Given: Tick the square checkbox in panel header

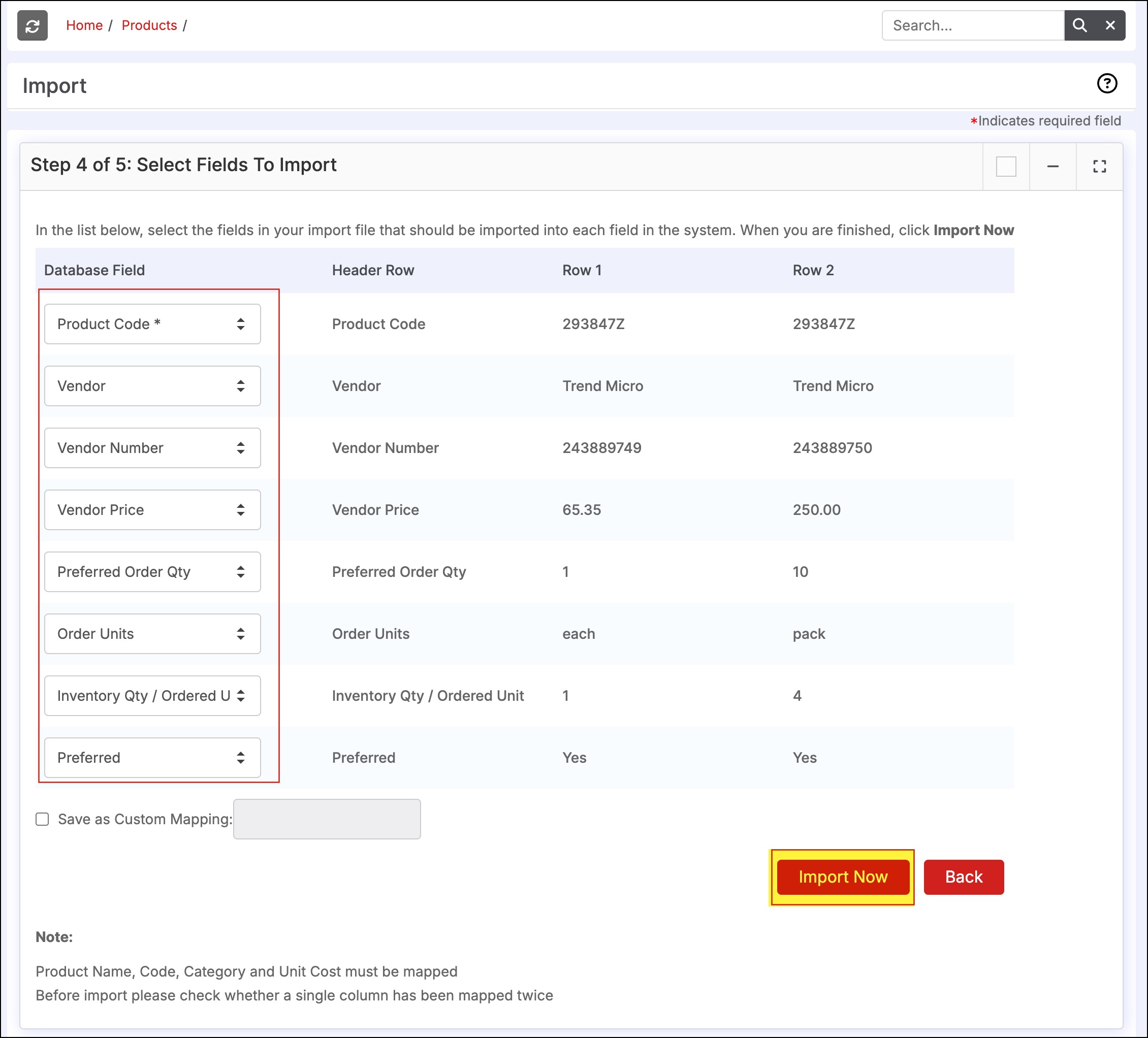Looking at the screenshot, I should pyautogui.click(x=1006, y=167).
